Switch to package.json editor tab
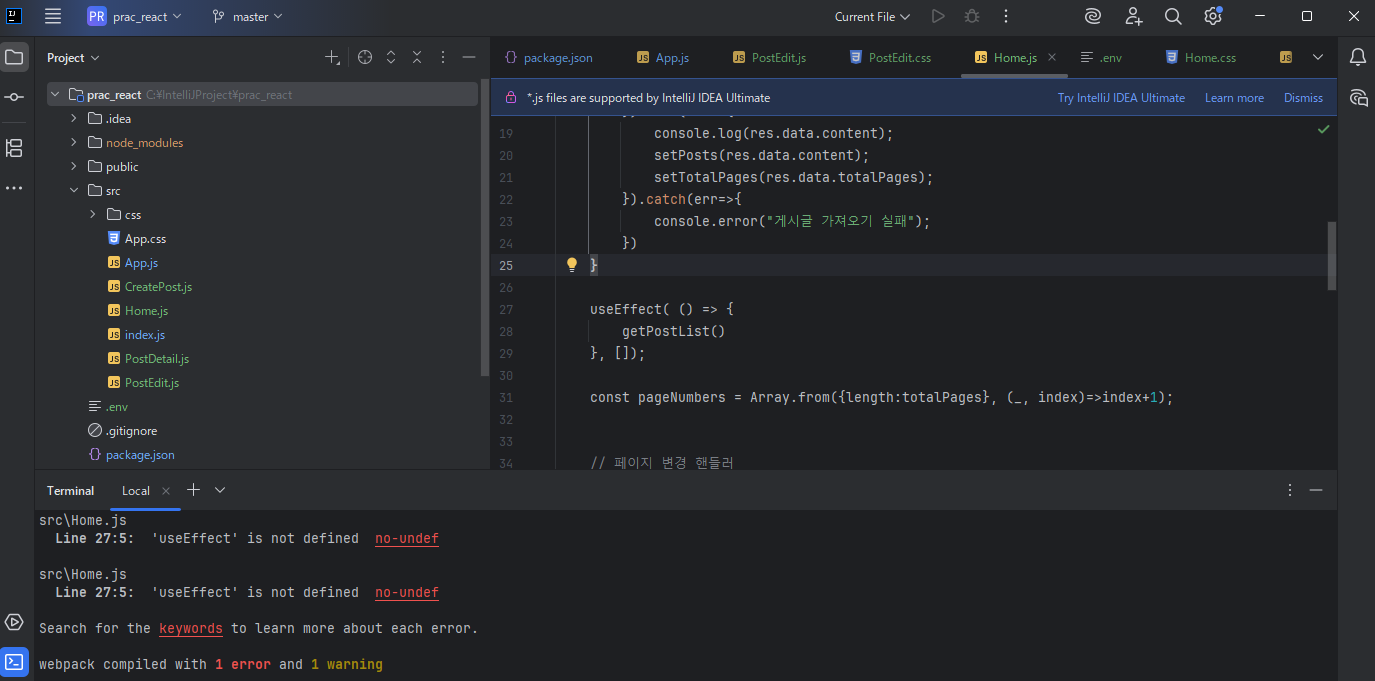The image size is (1375, 681). [548, 58]
